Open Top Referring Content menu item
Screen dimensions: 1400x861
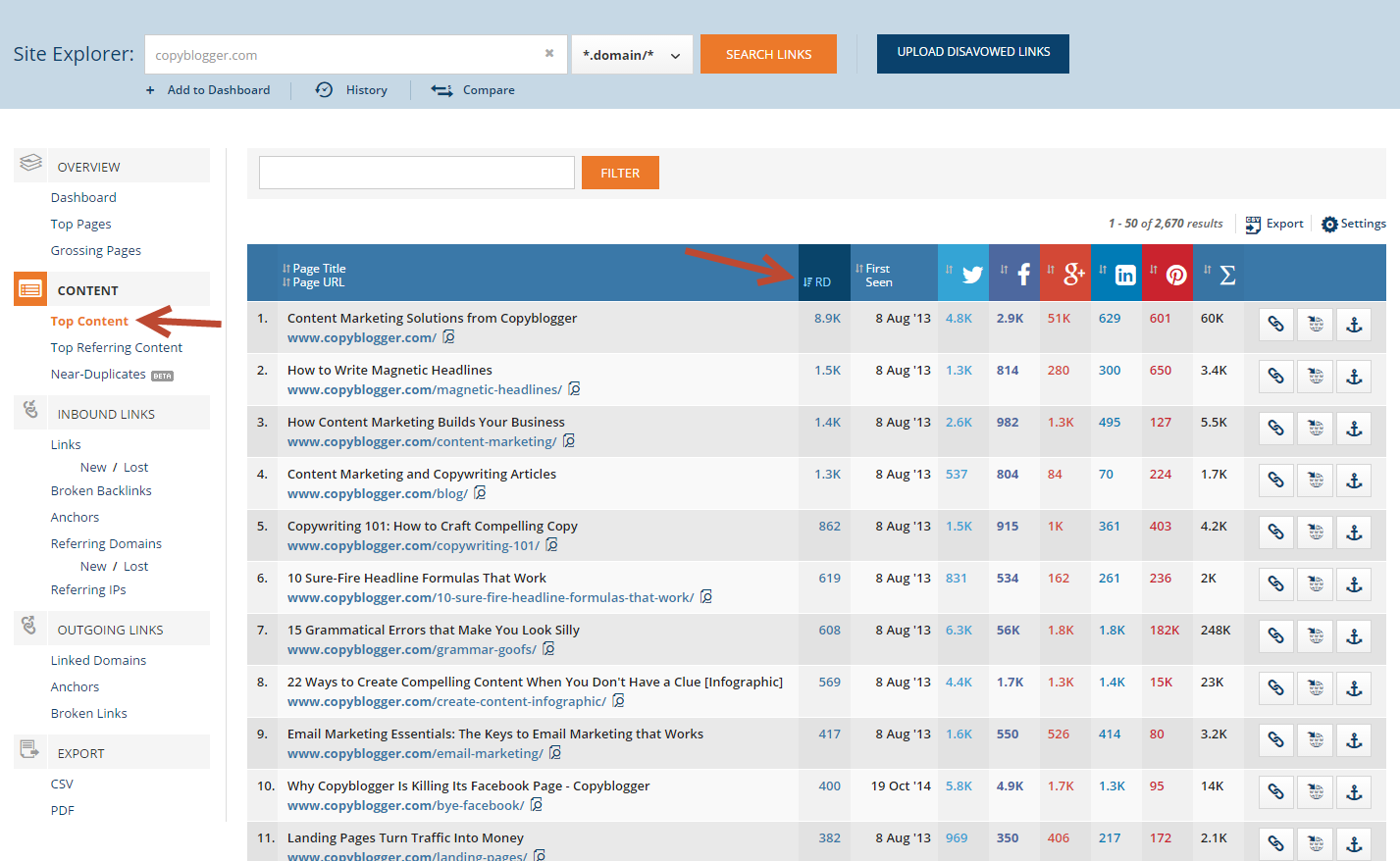[x=117, y=348]
